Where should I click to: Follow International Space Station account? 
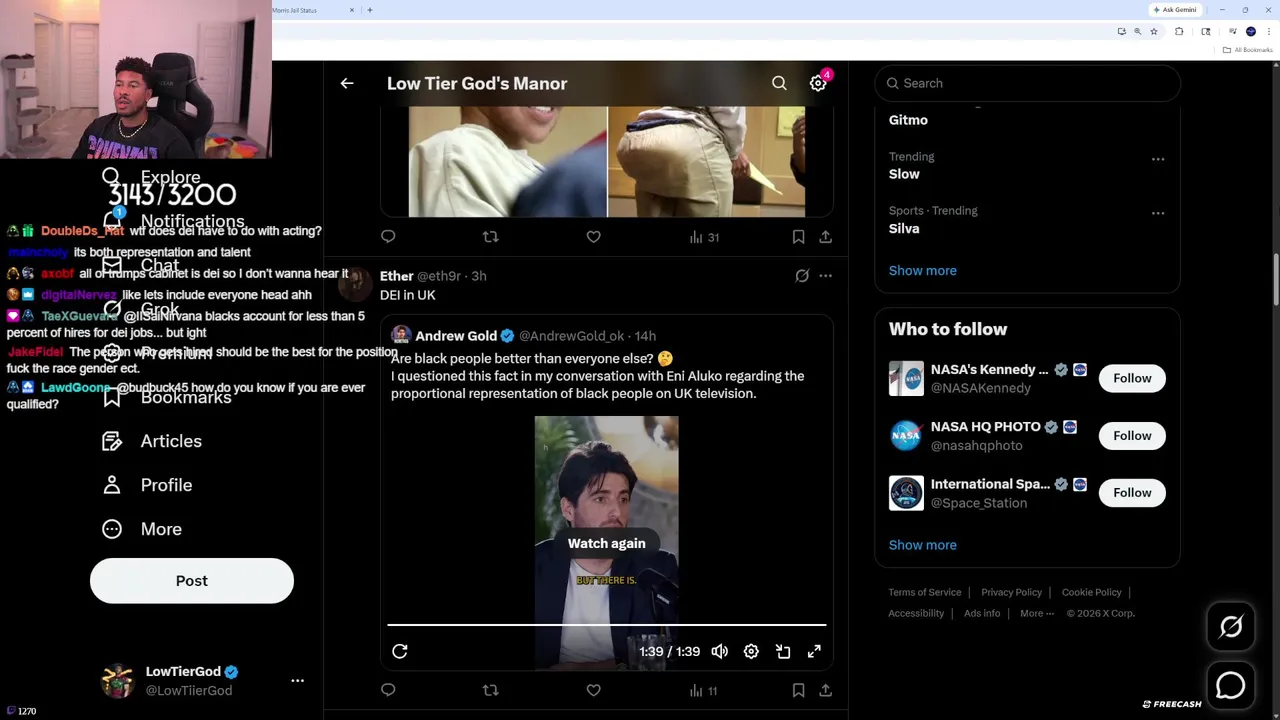point(1132,492)
